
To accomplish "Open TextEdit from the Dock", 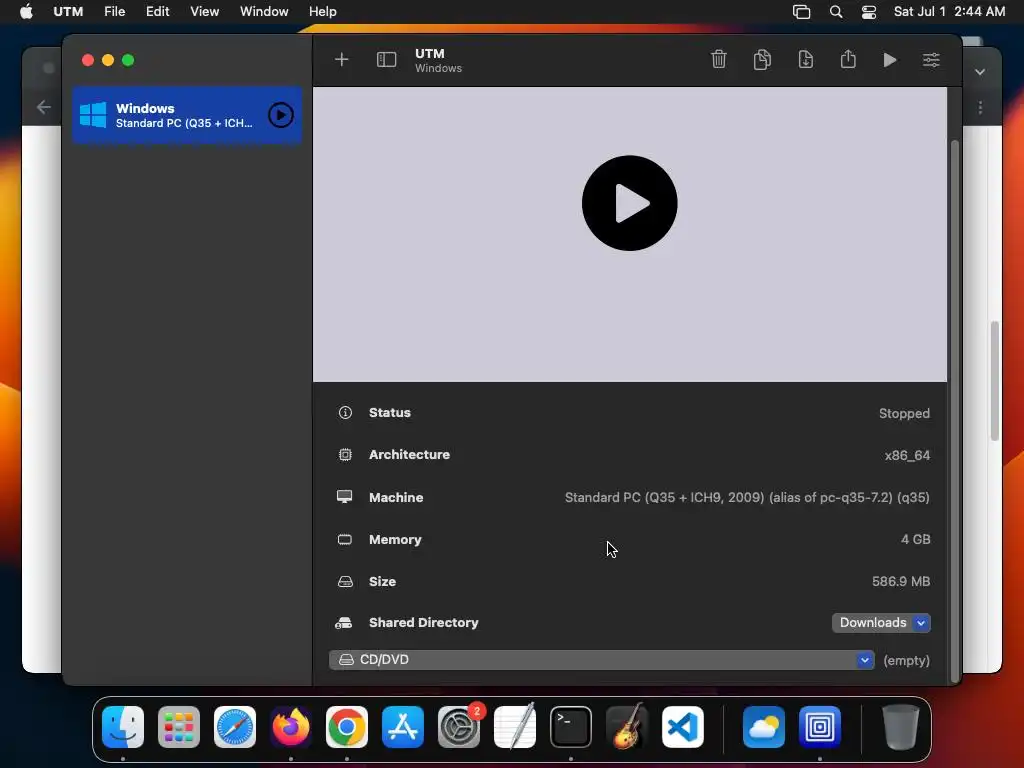I will click(515, 727).
